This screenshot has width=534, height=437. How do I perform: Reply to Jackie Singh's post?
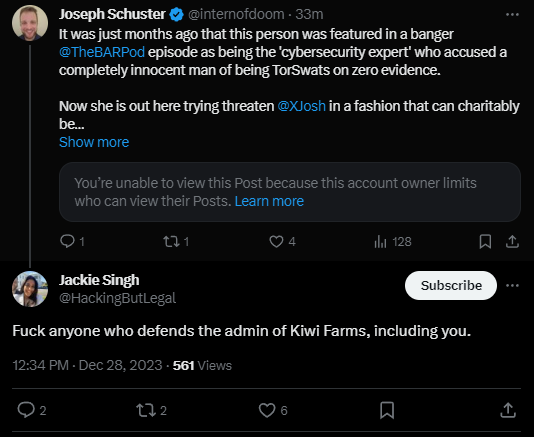26,410
